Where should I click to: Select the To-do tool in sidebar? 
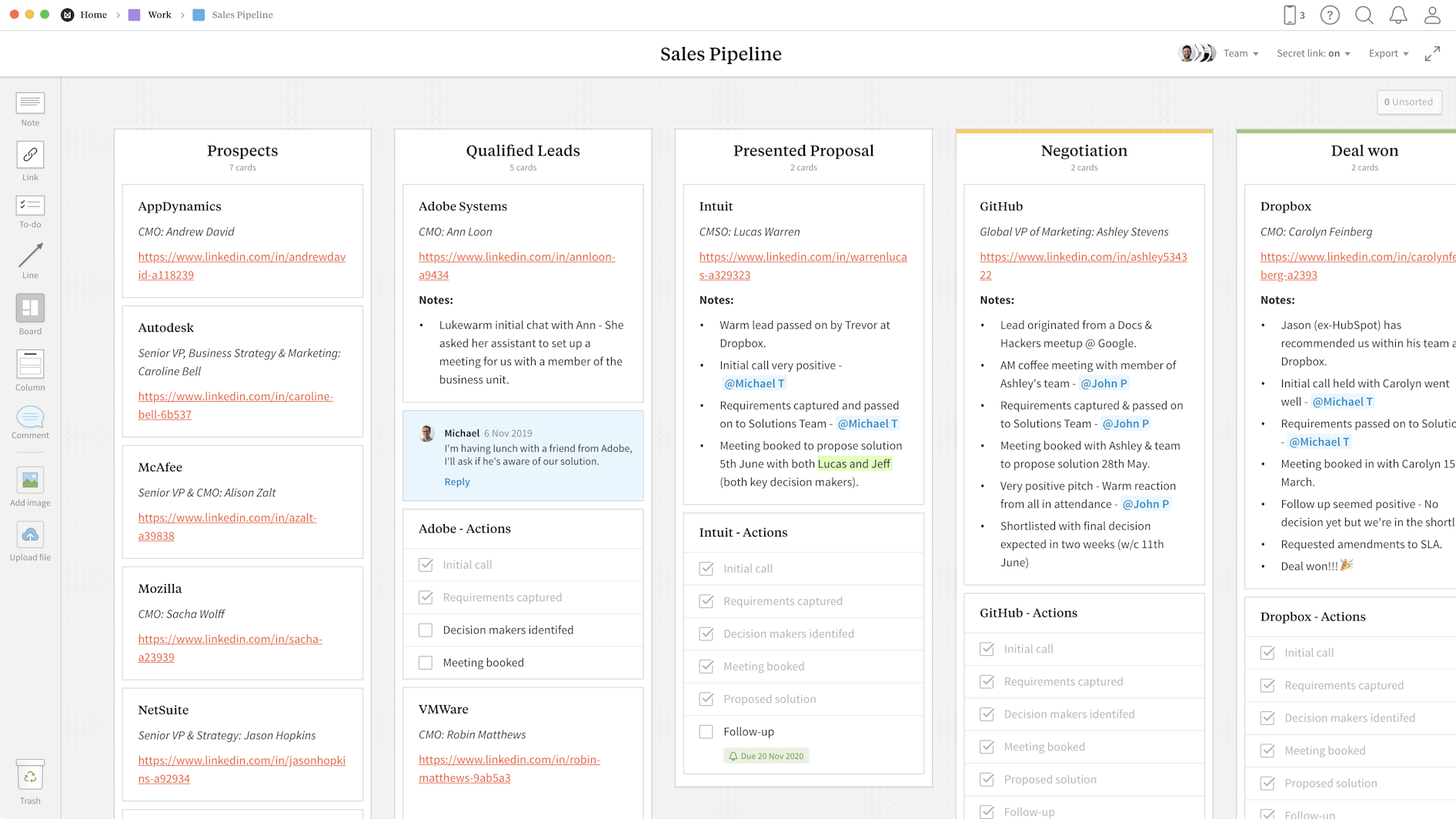point(30,212)
